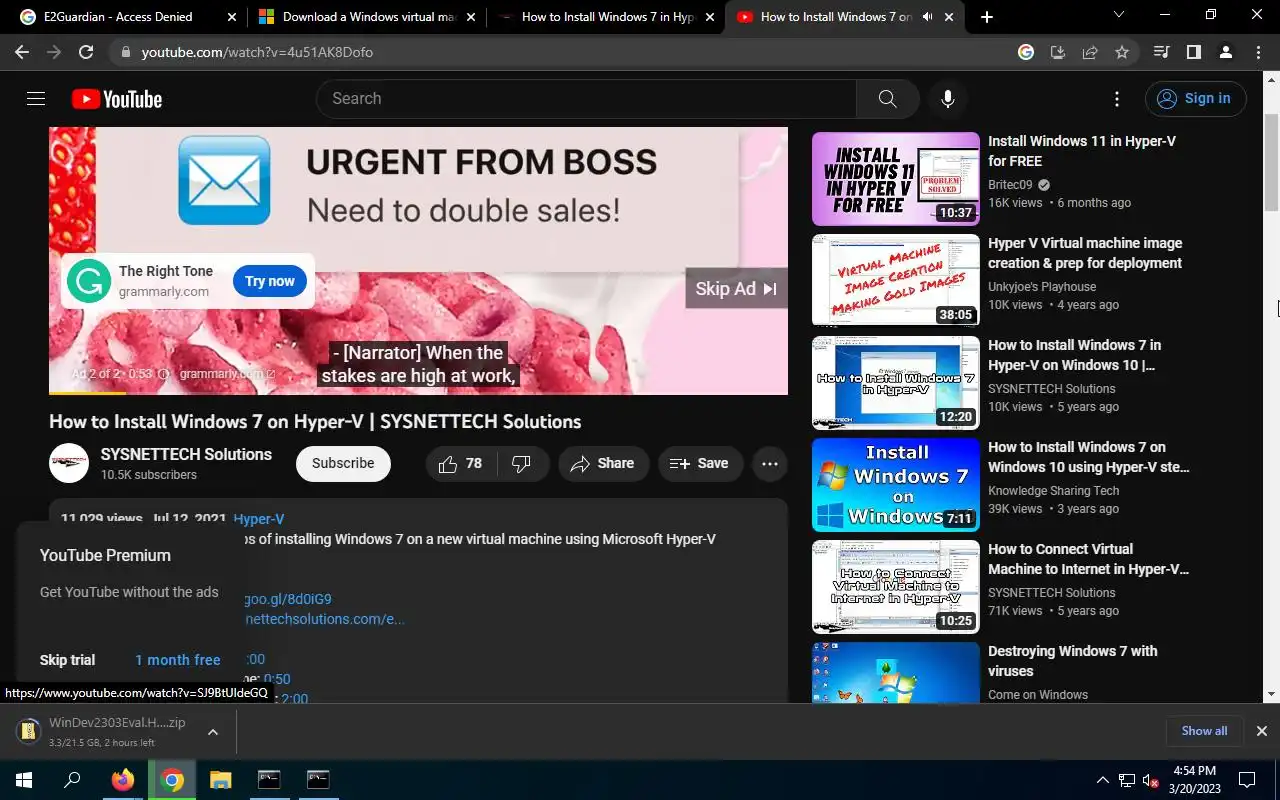Click the Sign in button
1280x800 pixels.
coord(1196,98)
